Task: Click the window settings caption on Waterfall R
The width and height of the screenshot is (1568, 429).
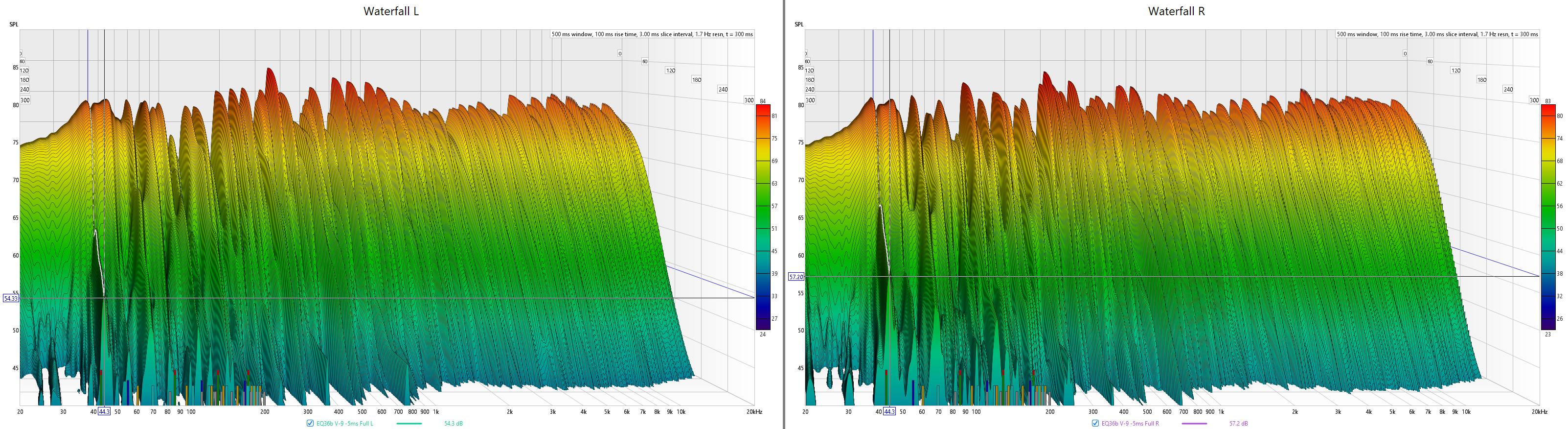Action: tap(1437, 34)
